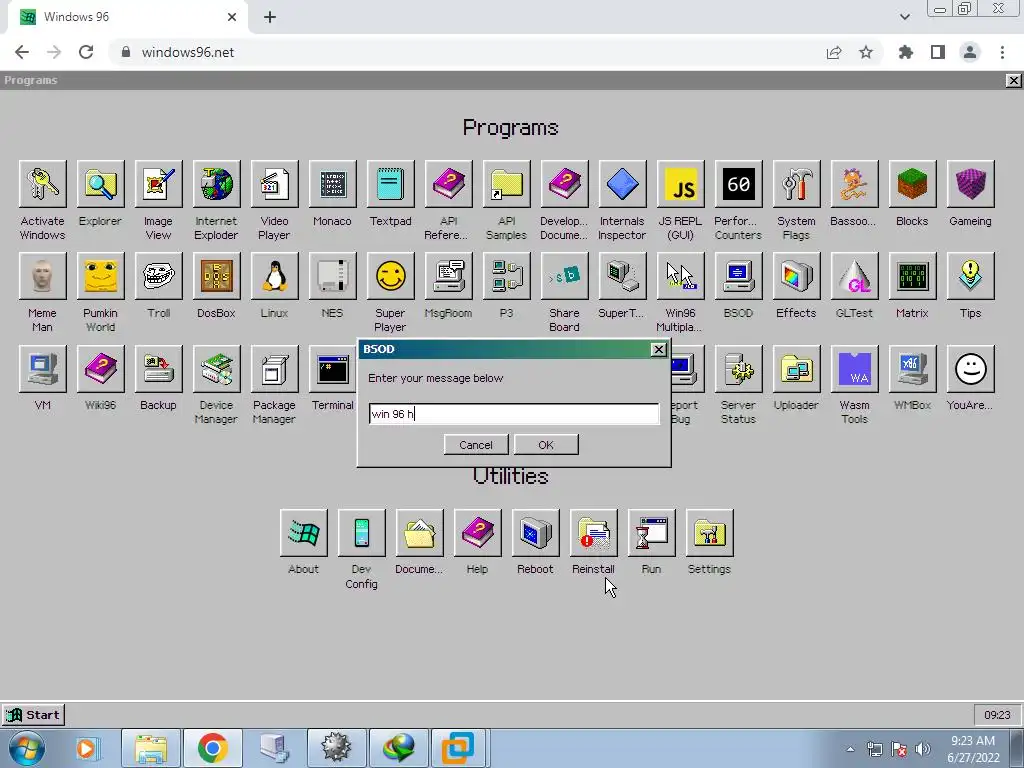Open Performance Counters icon
The height and width of the screenshot is (768, 1024).
[x=739, y=184]
